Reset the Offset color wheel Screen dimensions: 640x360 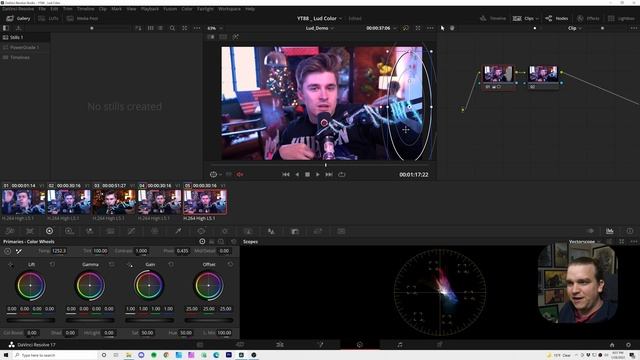pyautogui.click(x=231, y=264)
